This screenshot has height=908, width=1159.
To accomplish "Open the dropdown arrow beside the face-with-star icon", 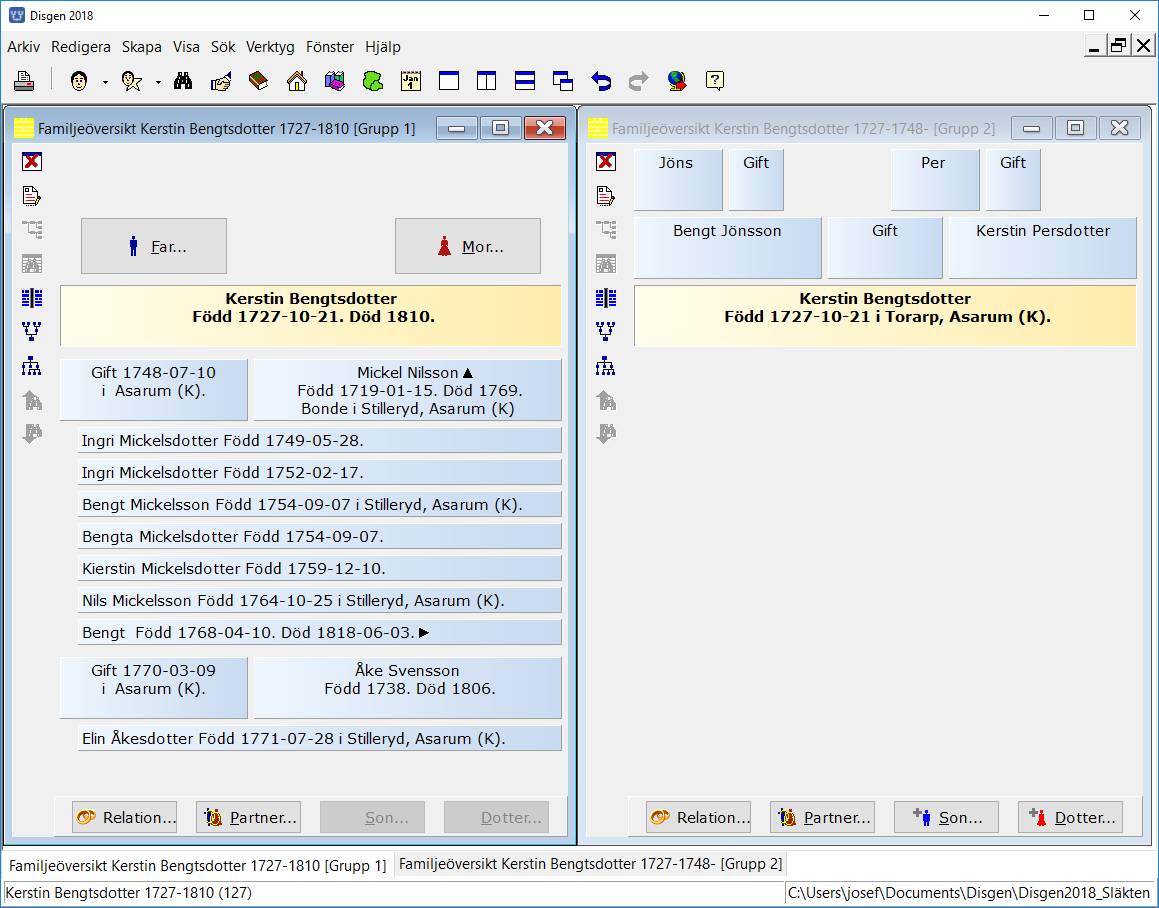I will click(x=158, y=82).
